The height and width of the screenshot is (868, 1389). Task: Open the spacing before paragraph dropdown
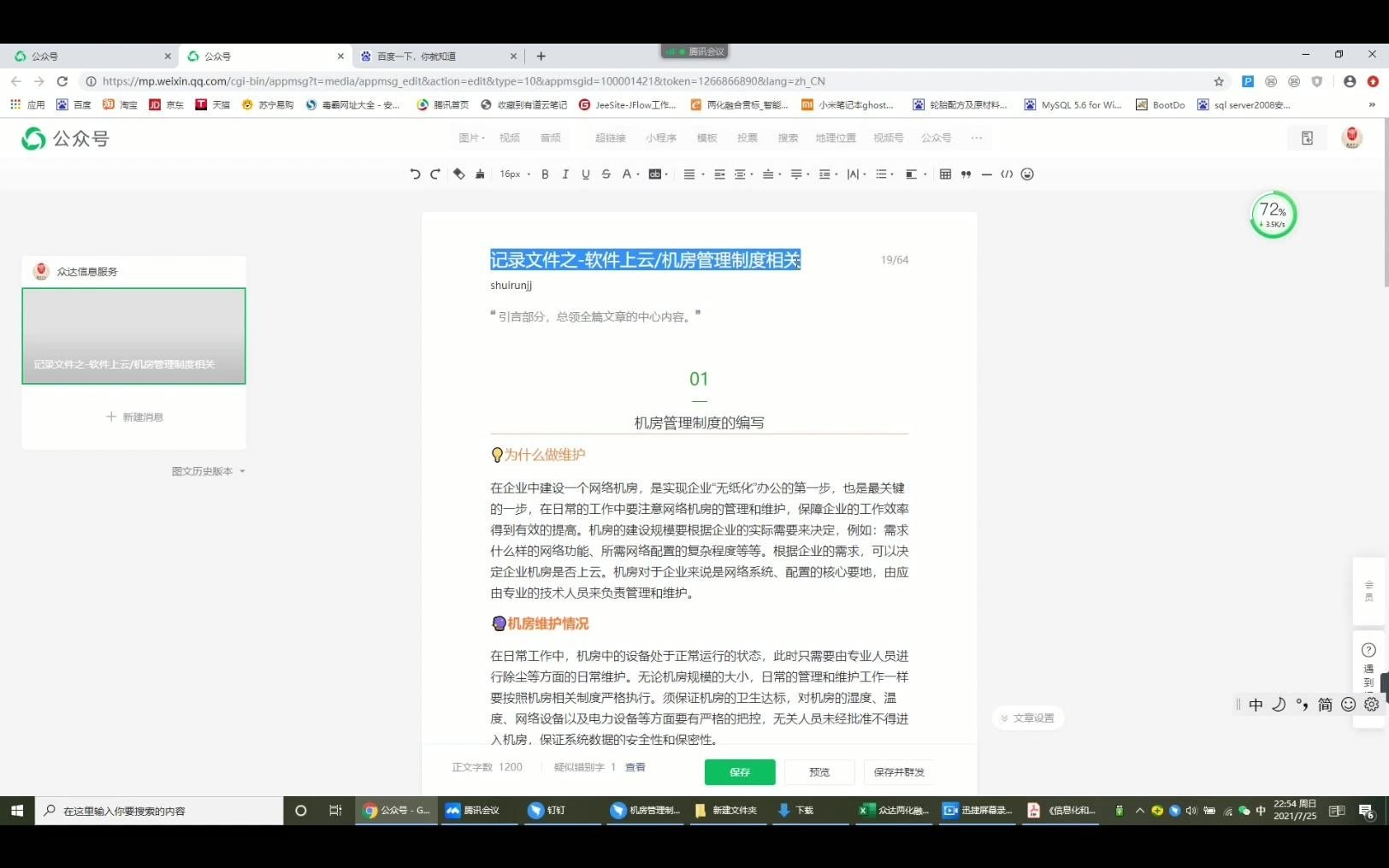(771, 174)
